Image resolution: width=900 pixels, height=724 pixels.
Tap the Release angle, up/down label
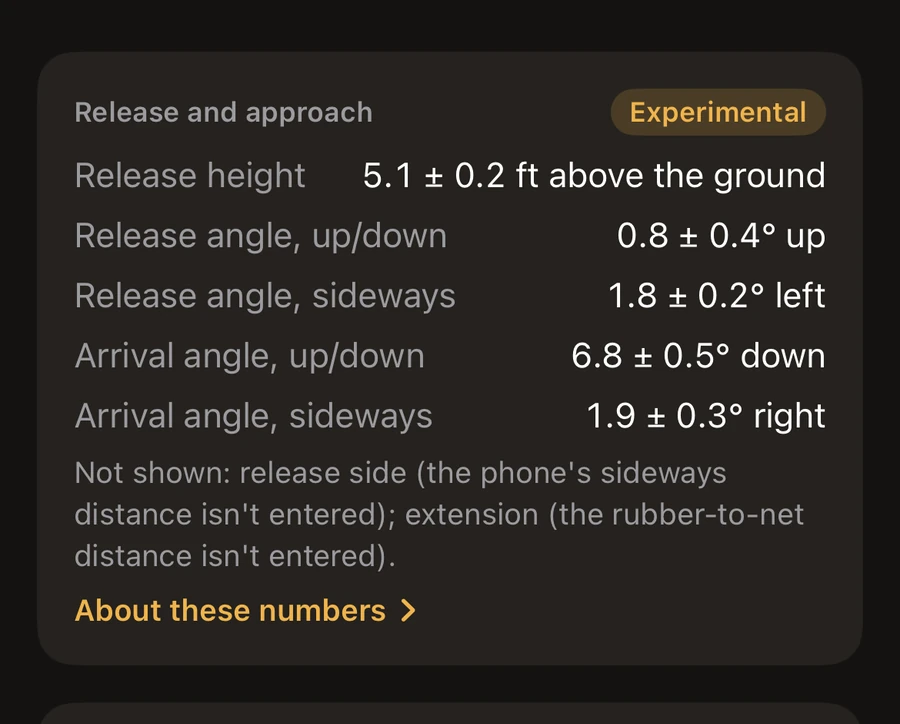coord(261,235)
